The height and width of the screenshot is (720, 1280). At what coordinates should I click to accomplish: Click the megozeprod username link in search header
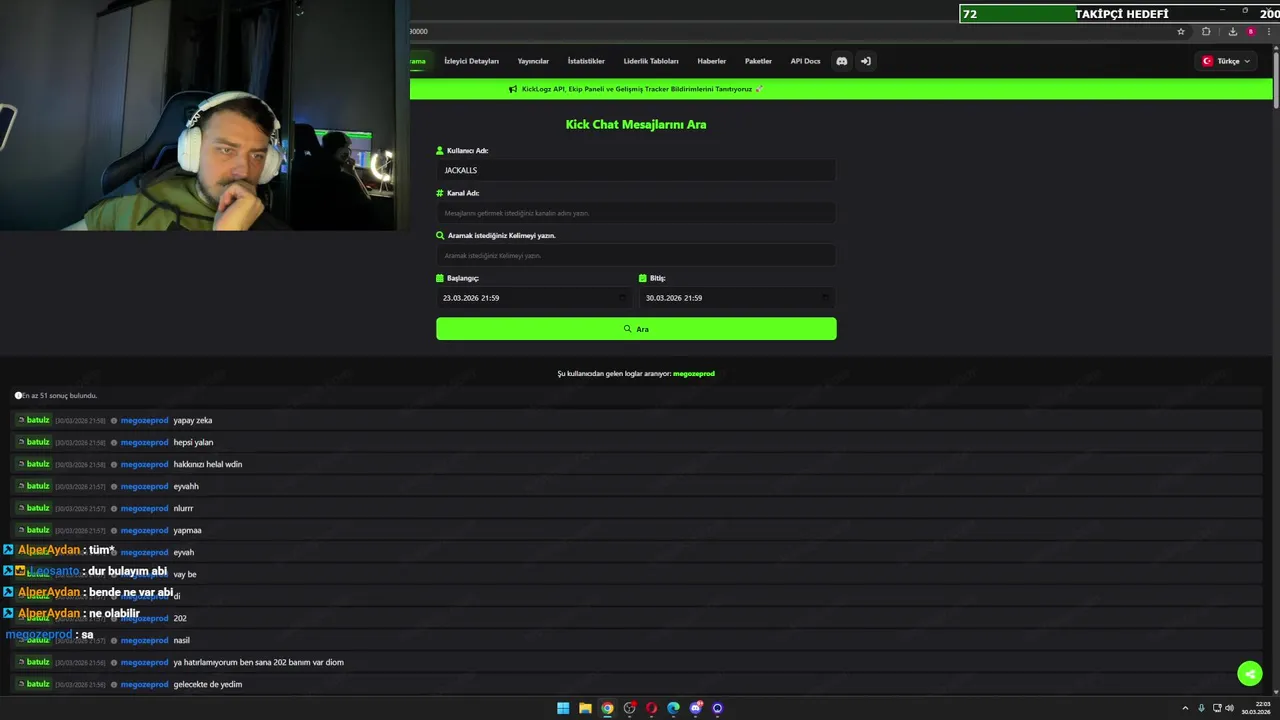pyautogui.click(x=694, y=374)
